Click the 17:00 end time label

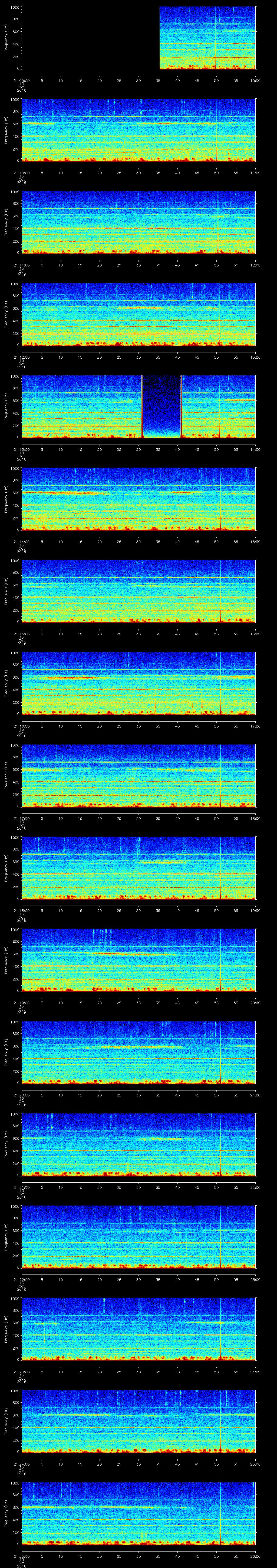tap(256, 726)
